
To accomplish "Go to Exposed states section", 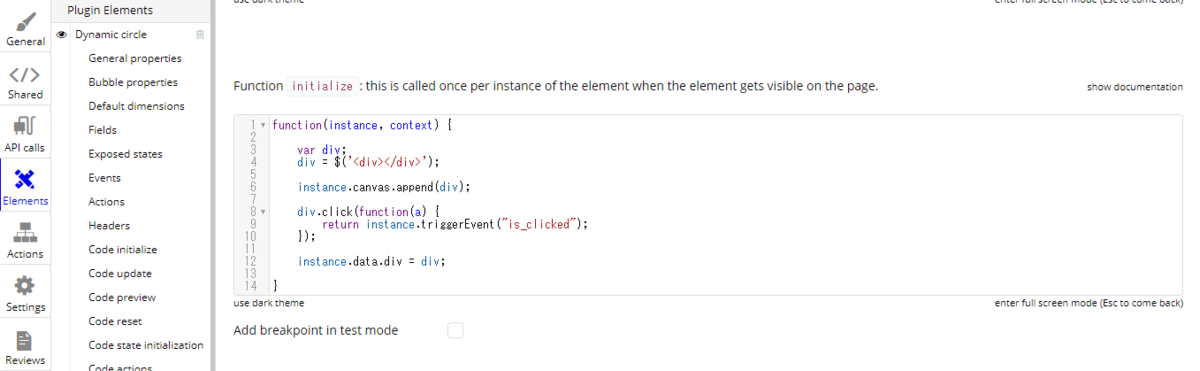I will (125, 154).
